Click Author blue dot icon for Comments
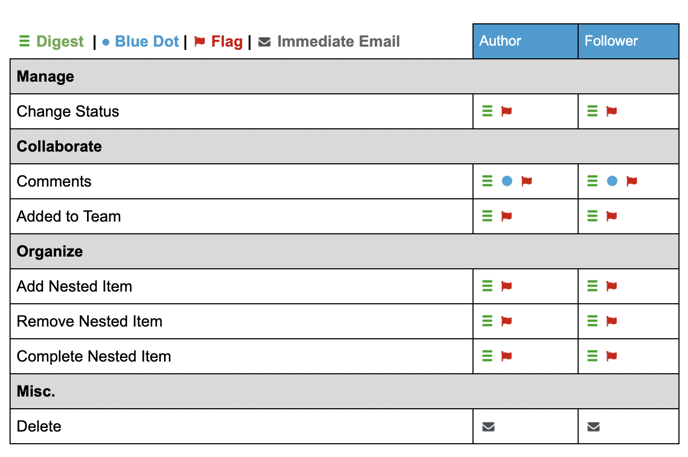 (507, 181)
